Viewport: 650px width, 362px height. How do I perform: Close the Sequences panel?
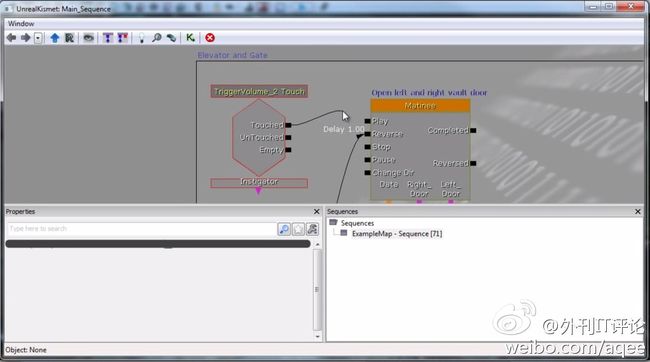[x=638, y=211]
